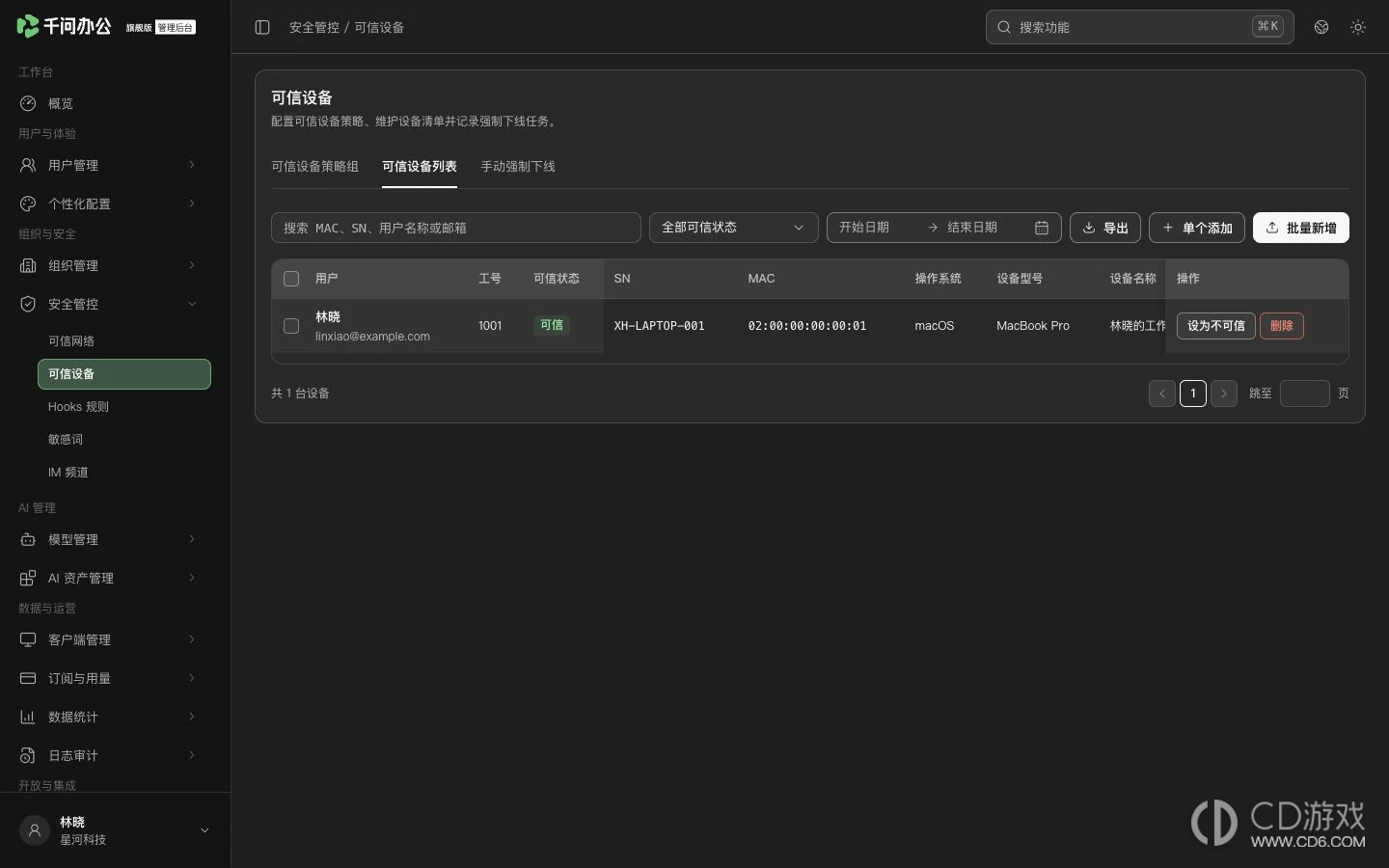Collapse 安全管控 submenu chevron

click(x=192, y=304)
